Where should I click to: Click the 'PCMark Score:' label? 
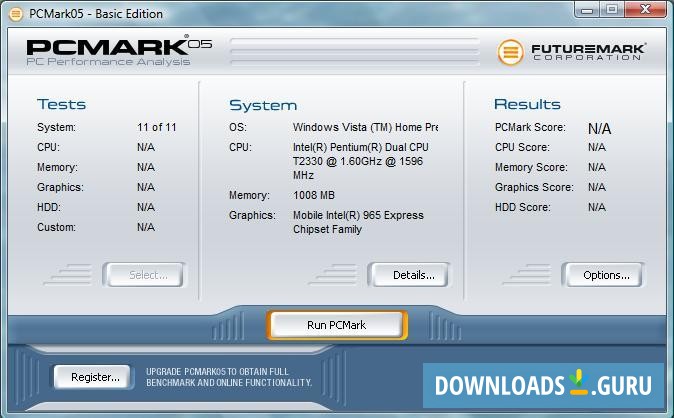530,127
